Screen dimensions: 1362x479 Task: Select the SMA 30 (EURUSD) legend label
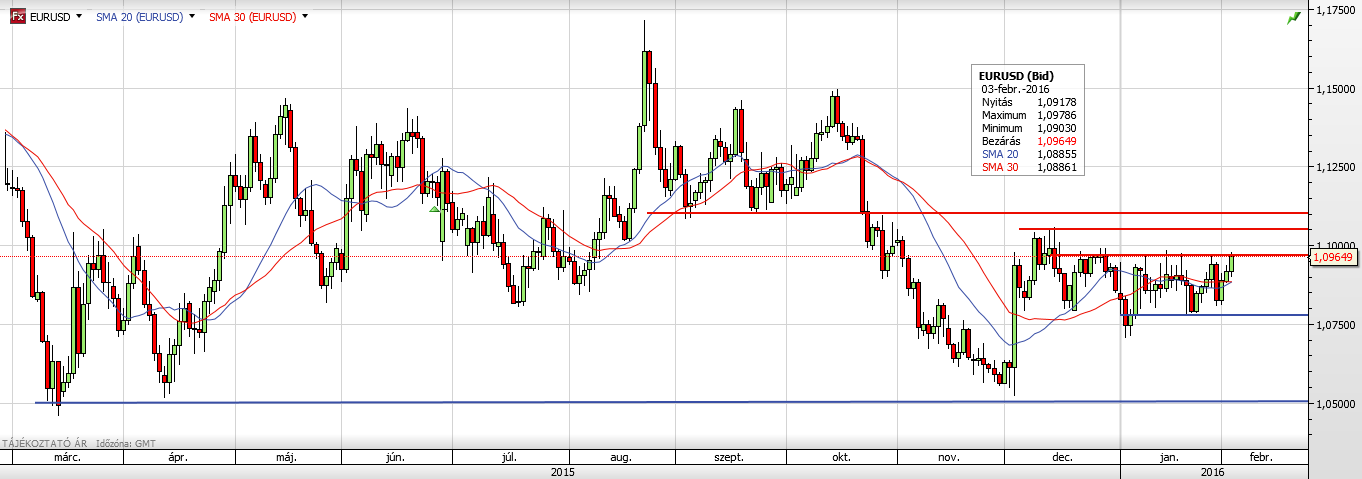click(x=252, y=17)
